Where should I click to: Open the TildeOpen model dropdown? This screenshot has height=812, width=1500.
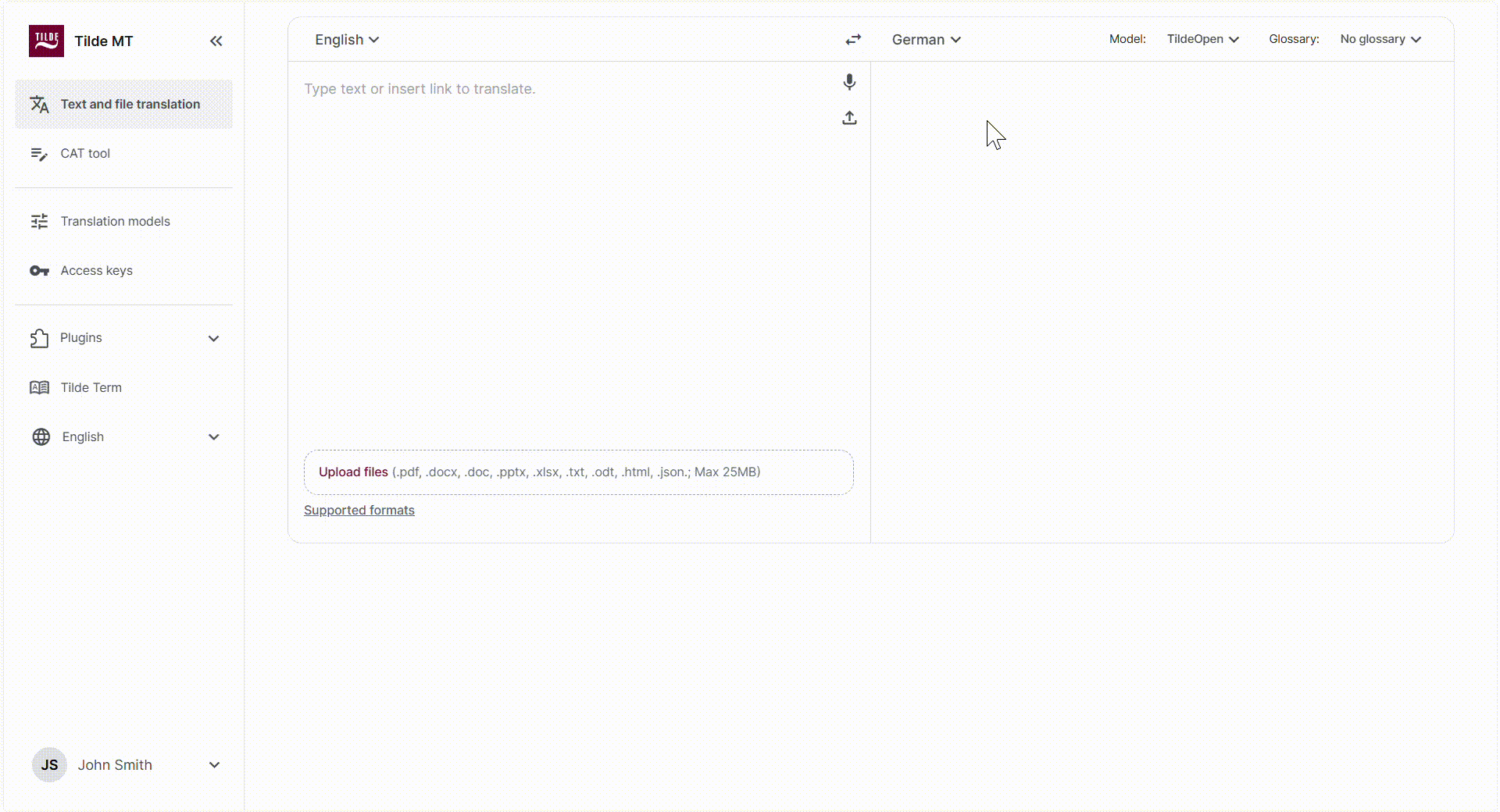point(1202,39)
